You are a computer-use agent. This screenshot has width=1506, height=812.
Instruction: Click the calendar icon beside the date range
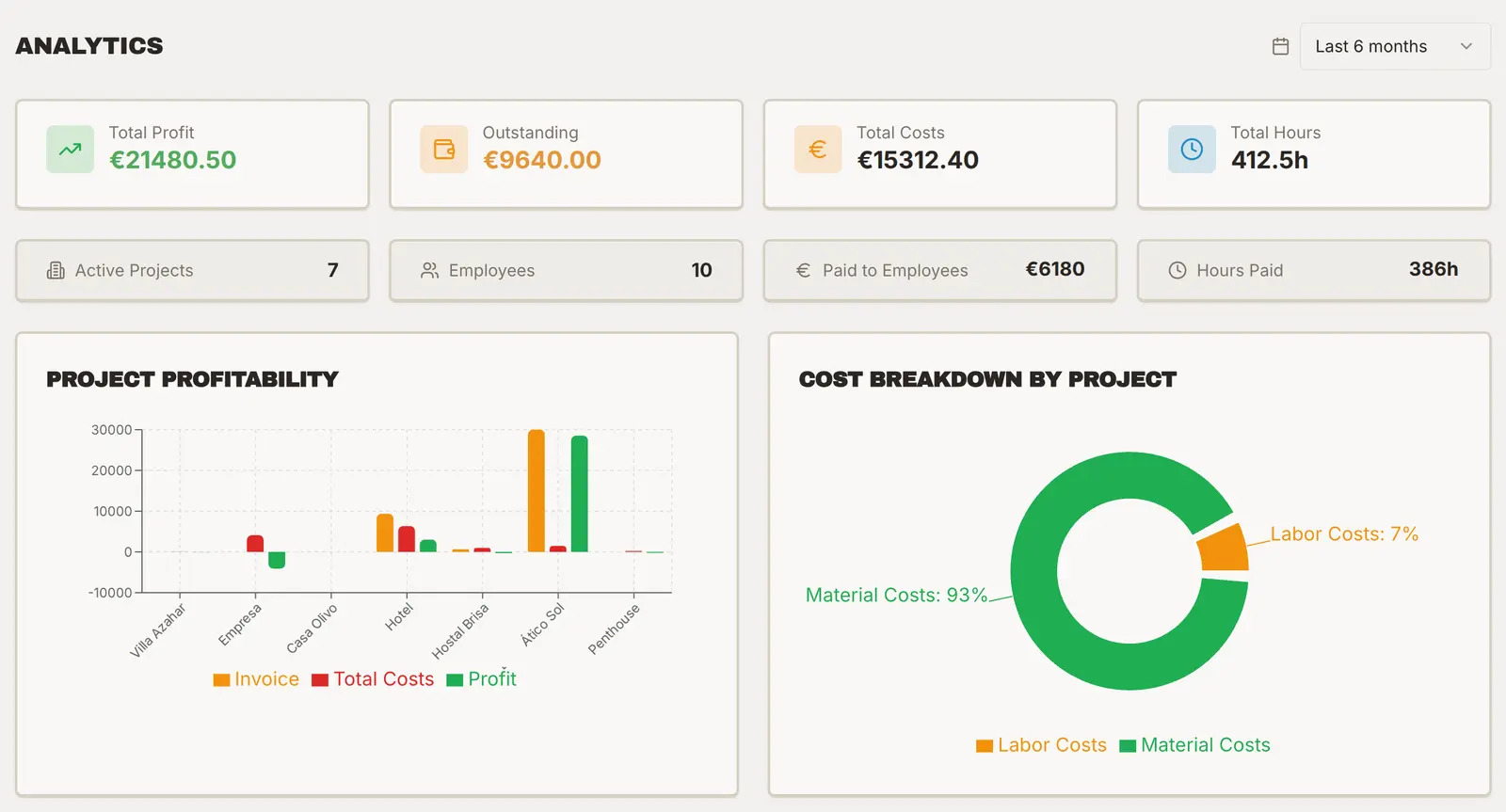1280,46
